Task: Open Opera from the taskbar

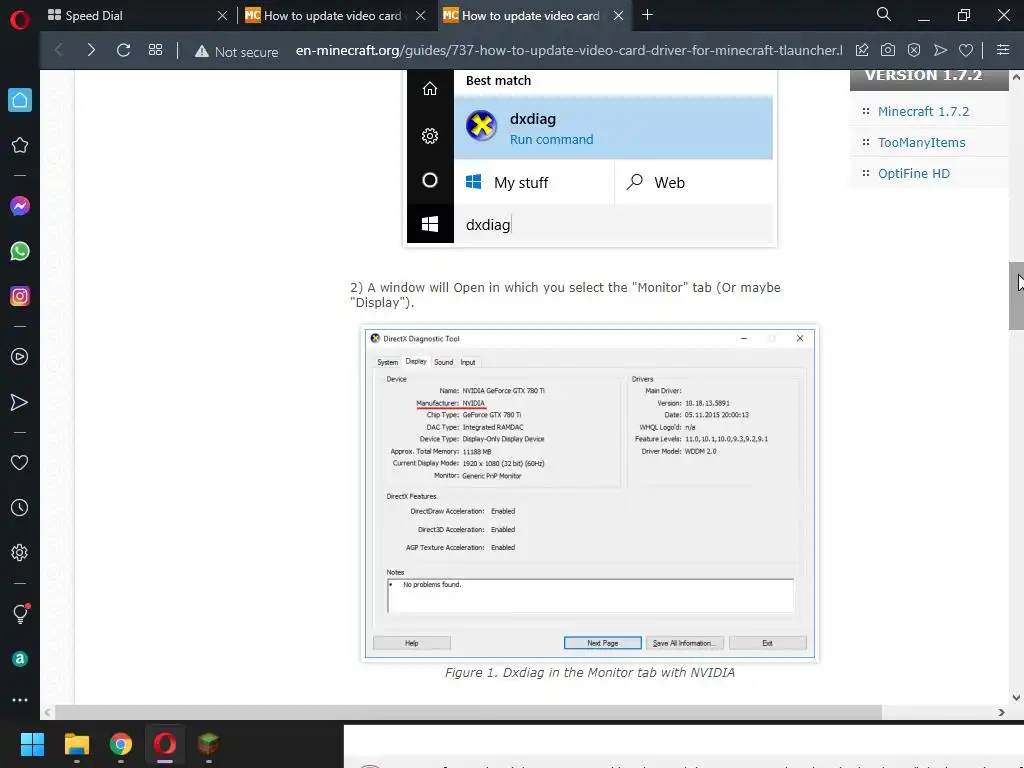Action: tap(165, 744)
